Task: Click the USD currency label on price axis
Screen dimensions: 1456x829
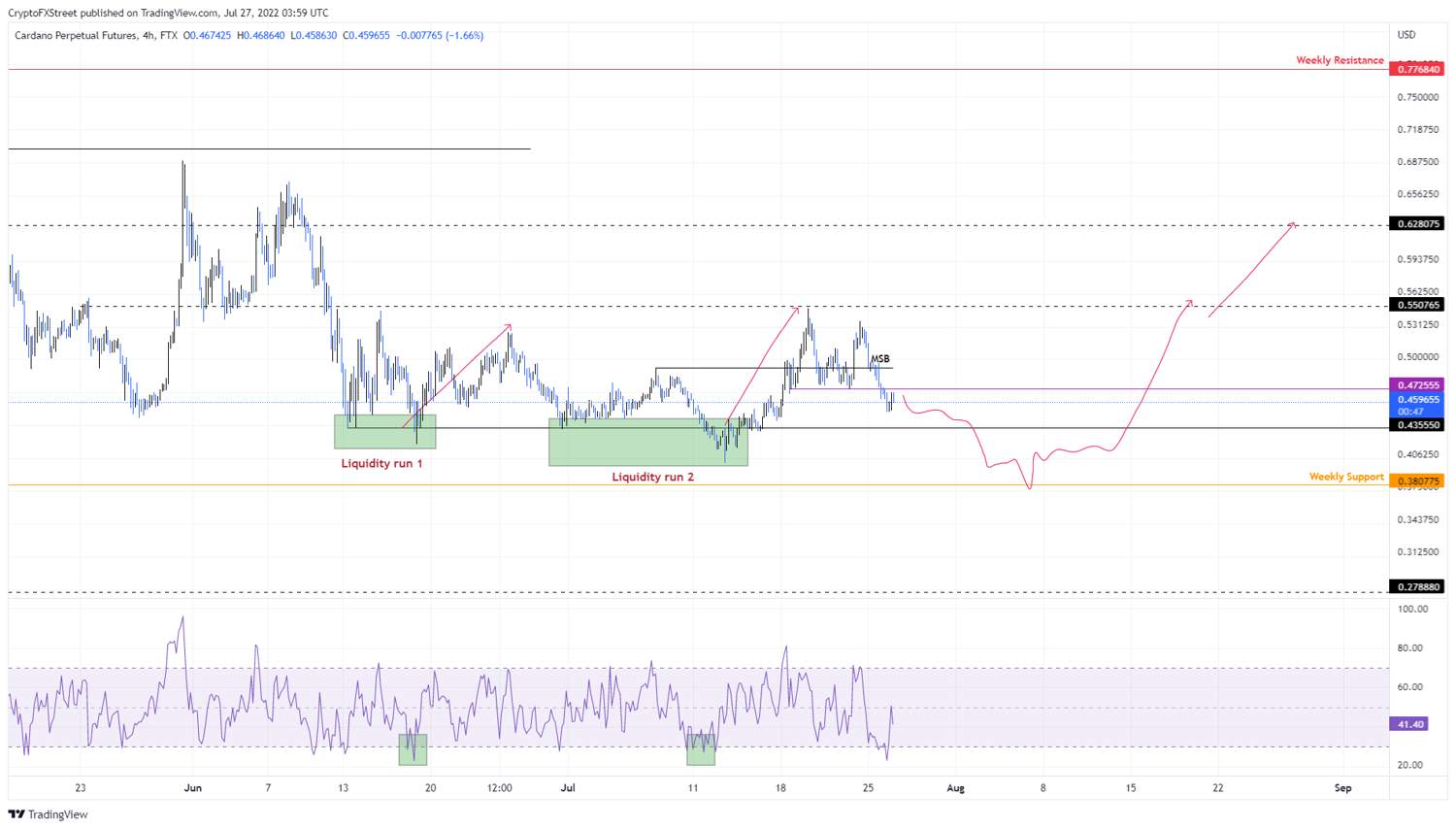Action: (1406, 35)
